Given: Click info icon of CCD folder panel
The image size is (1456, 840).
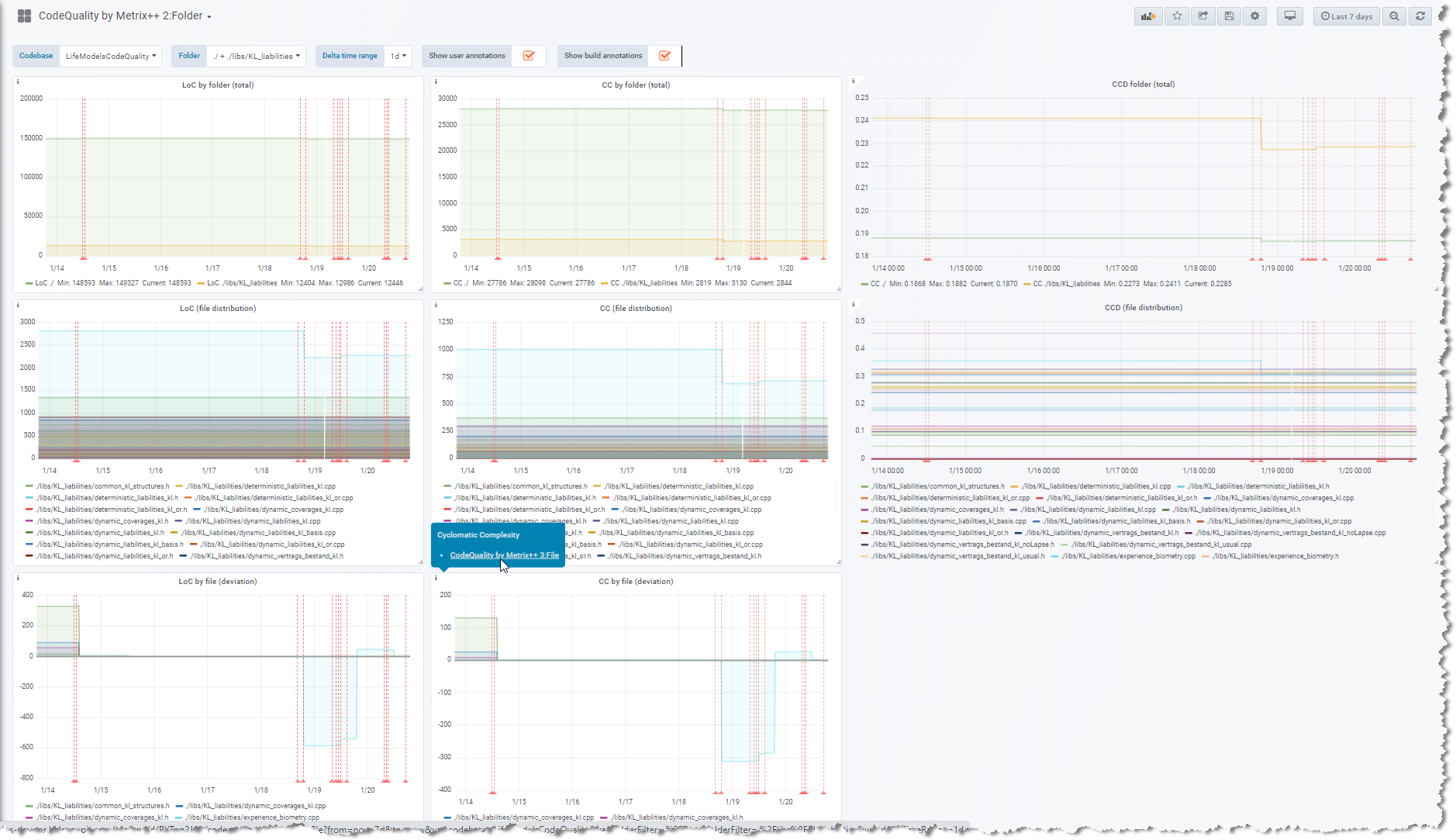Looking at the screenshot, I should [x=854, y=81].
